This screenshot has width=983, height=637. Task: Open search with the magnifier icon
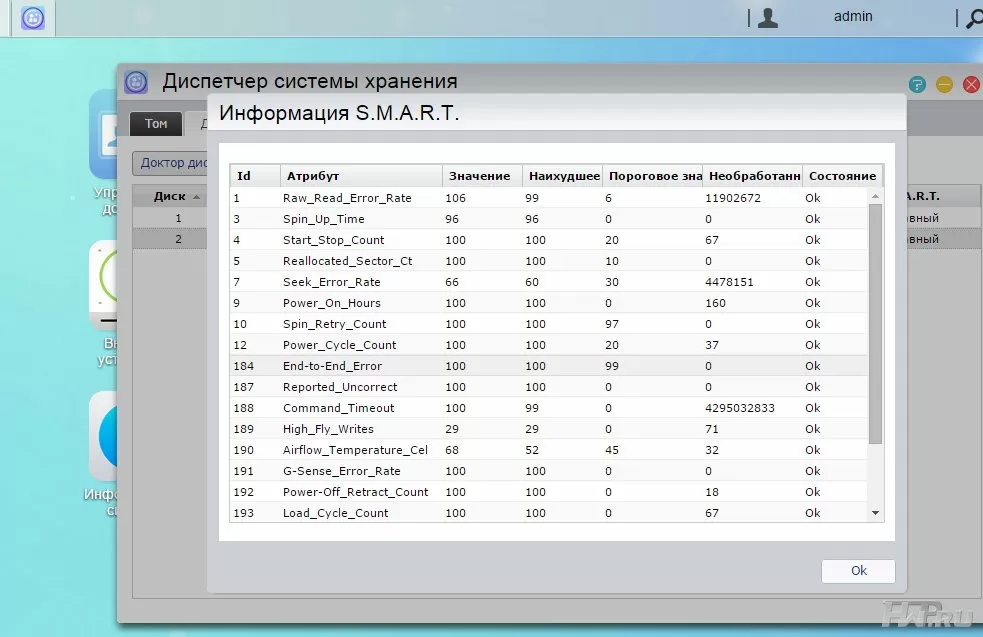(972, 18)
